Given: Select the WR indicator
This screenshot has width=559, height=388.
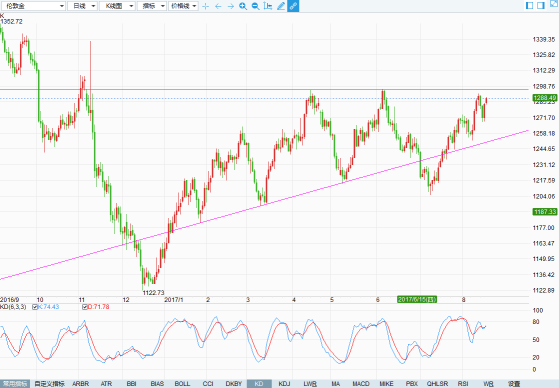Looking at the screenshot, I should tap(488, 384).
